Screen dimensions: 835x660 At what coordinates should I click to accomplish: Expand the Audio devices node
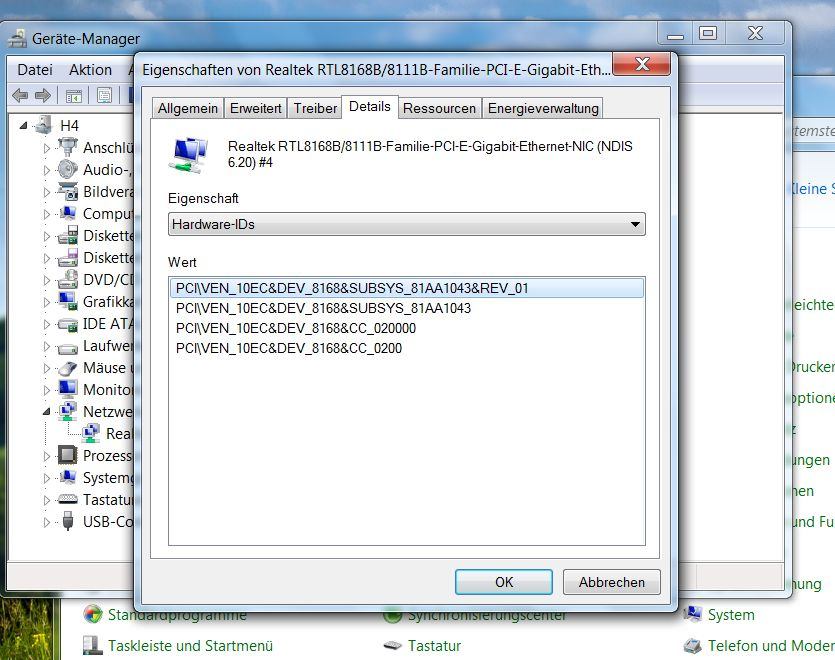47,170
